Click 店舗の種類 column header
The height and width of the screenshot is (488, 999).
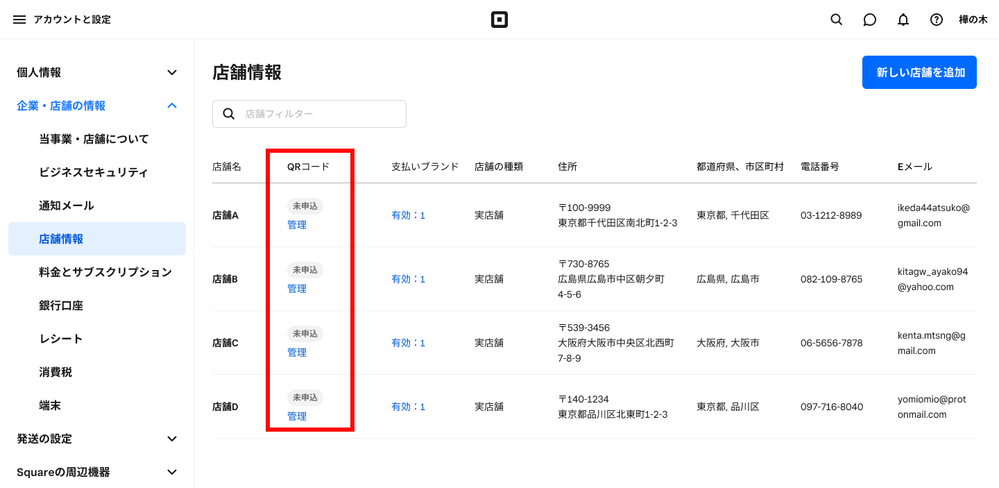(x=499, y=167)
